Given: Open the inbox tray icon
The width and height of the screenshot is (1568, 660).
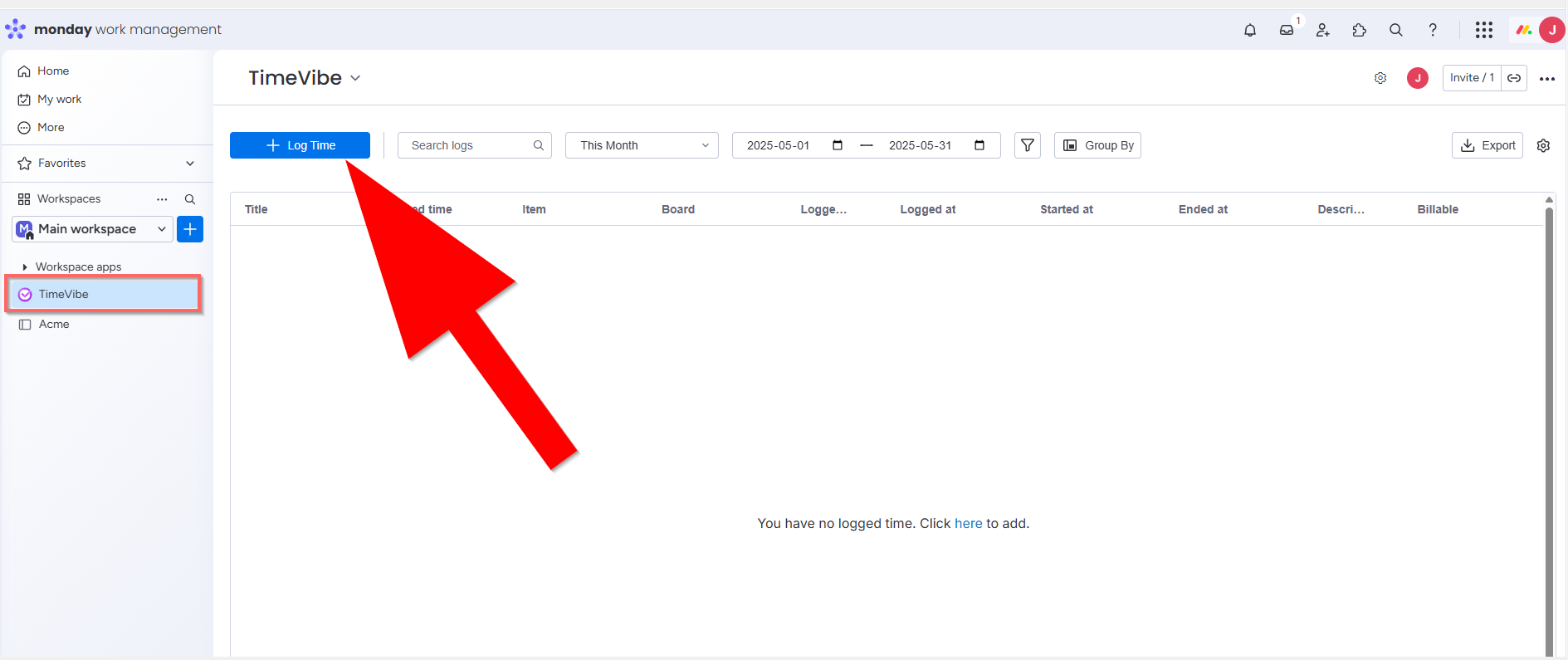Looking at the screenshot, I should click(x=1287, y=30).
